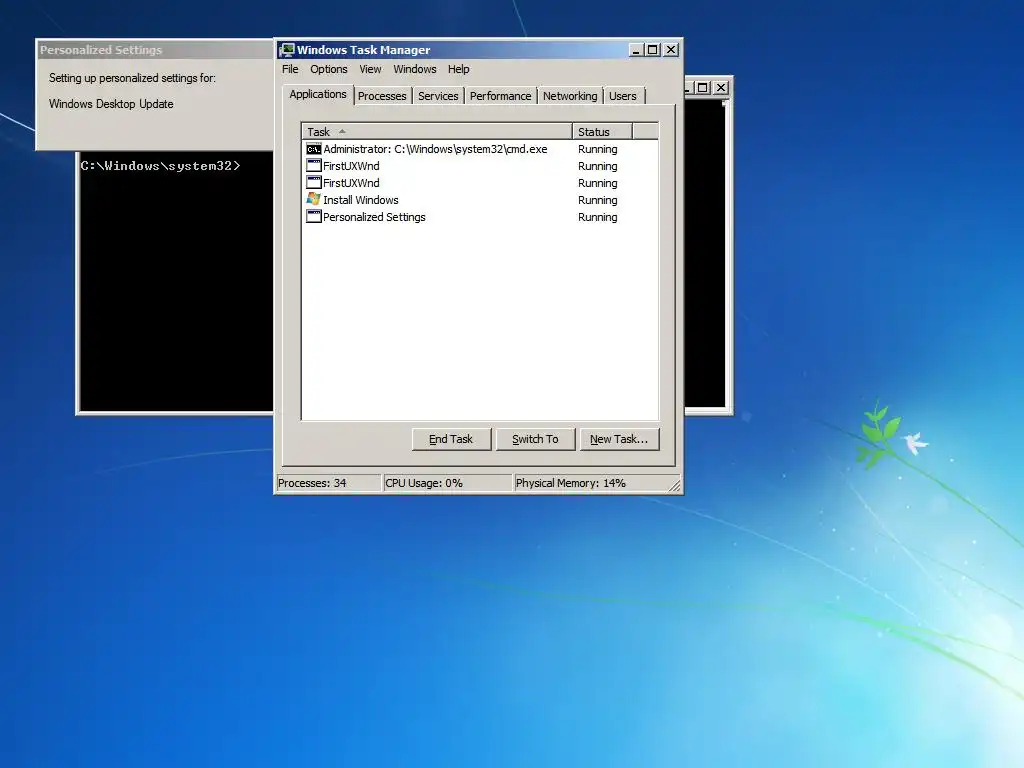Switch to the Users tab
Viewport: 1024px width, 768px height.
pyautogui.click(x=622, y=96)
